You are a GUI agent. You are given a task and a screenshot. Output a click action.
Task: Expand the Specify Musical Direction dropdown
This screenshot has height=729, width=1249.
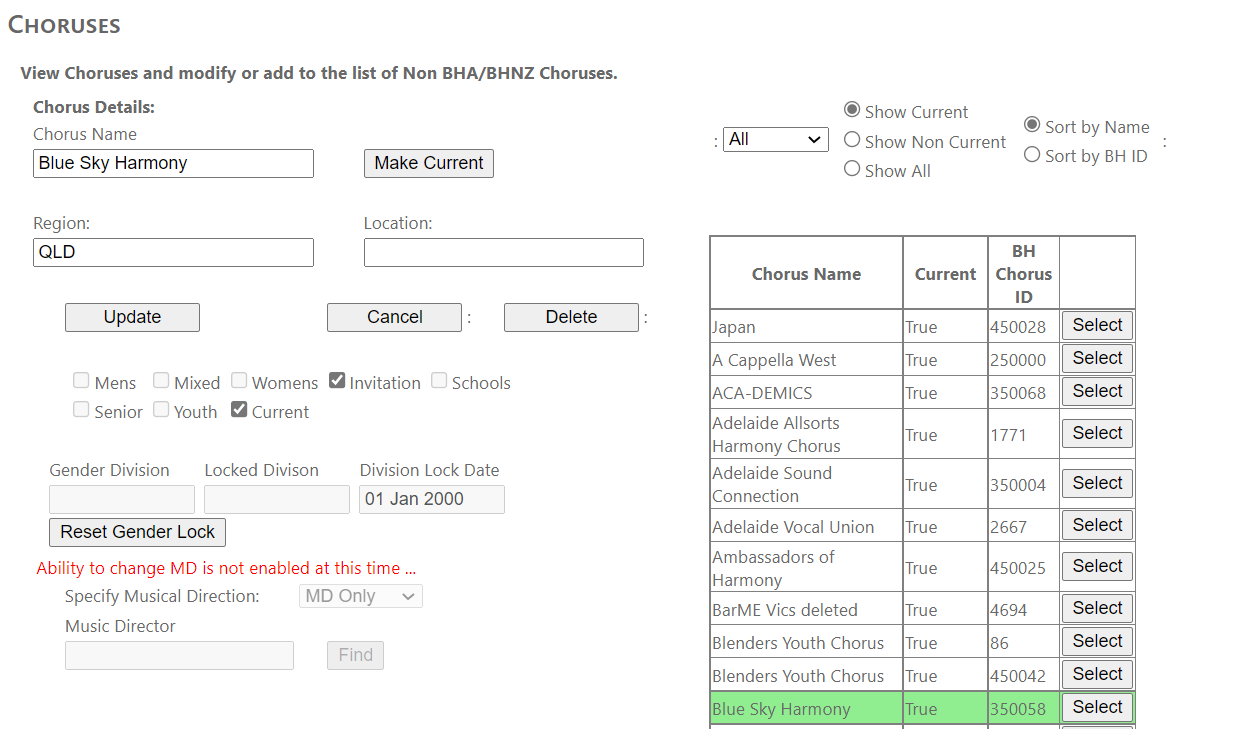tap(361, 596)
